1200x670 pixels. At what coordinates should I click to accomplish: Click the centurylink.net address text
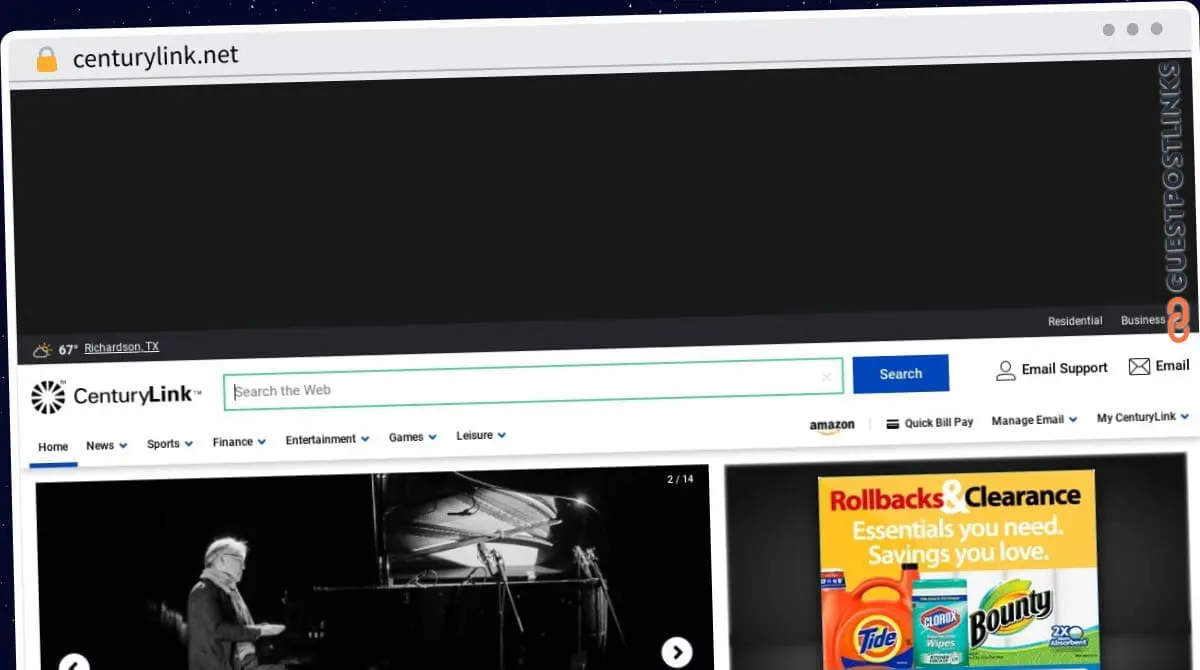coord(156,56)
